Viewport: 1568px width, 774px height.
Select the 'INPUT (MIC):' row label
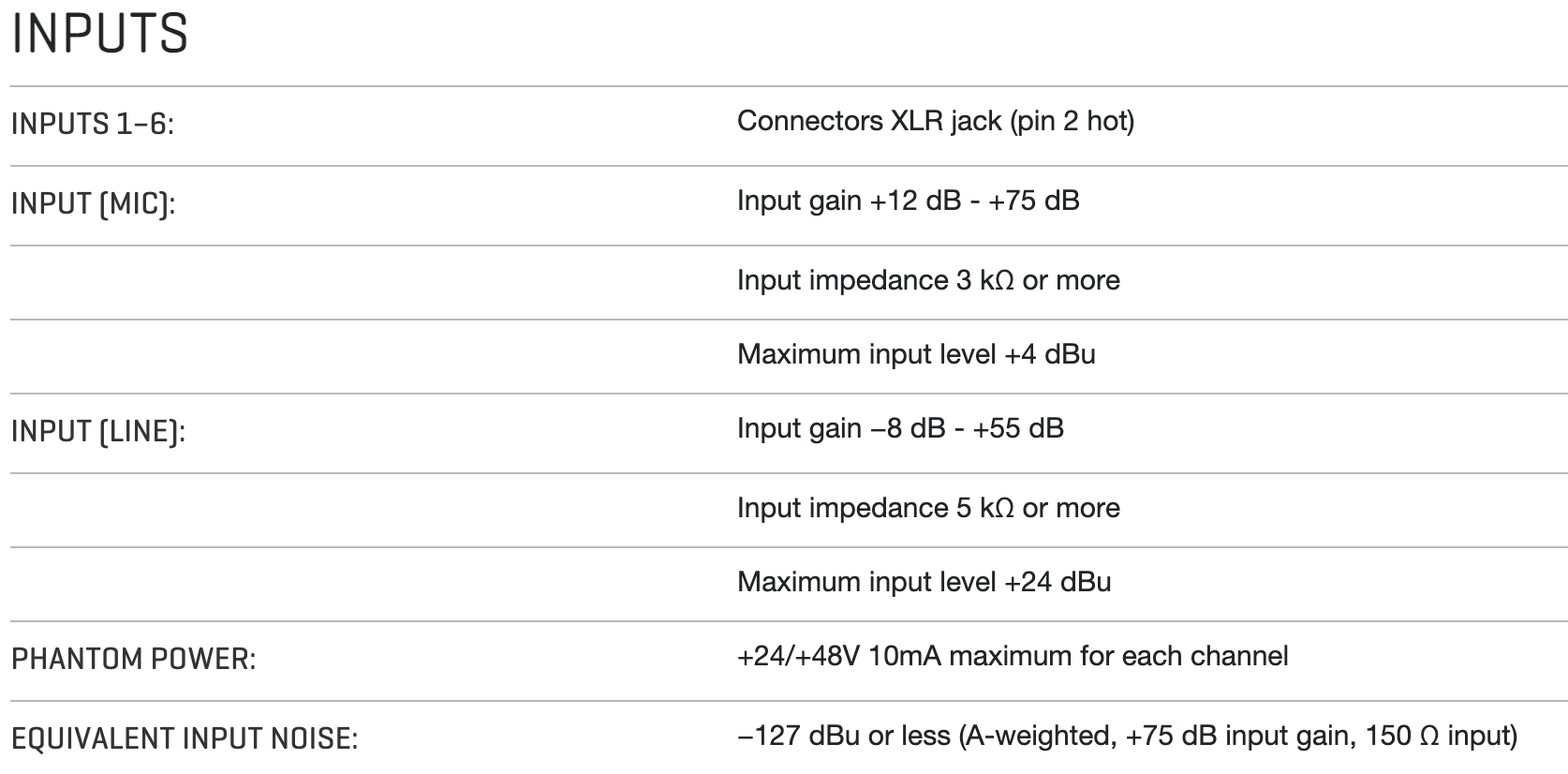93,203
